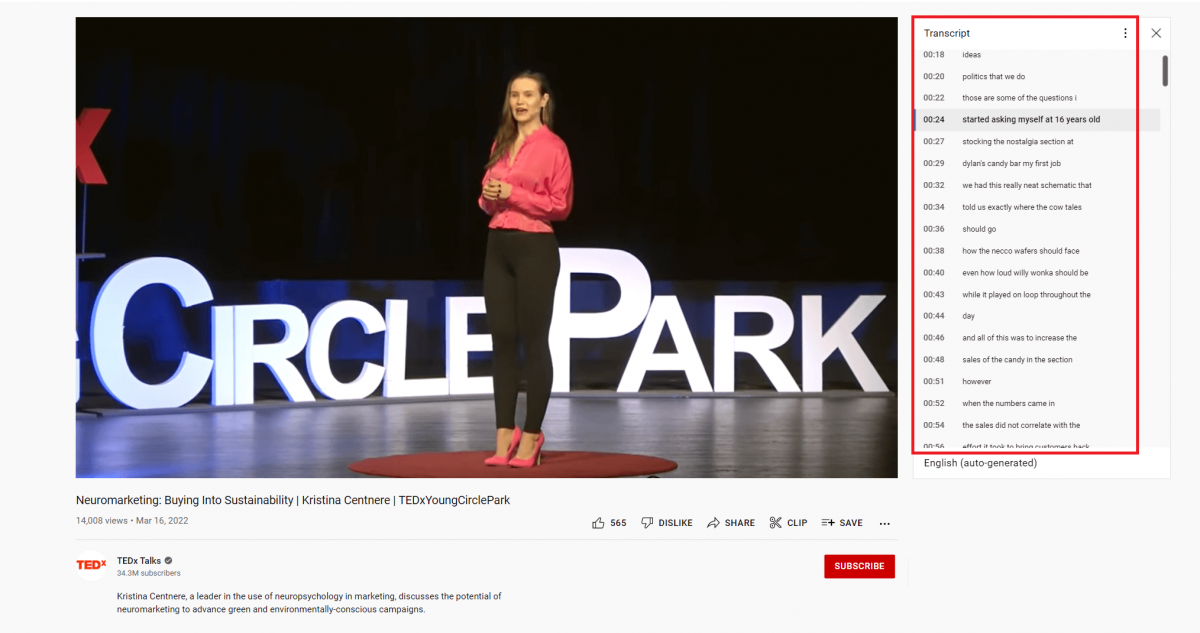
Task: Like the video with 565 likes
Action: tap(609, 523)
